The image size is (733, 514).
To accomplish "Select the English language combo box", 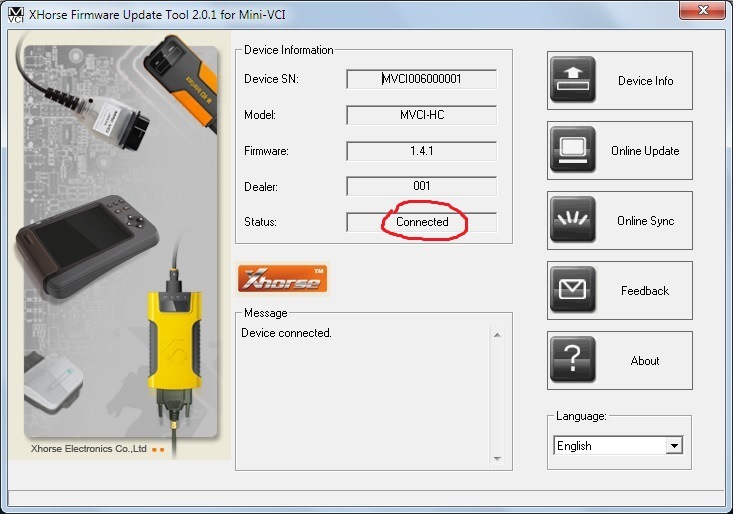I will tap(609, 446).
